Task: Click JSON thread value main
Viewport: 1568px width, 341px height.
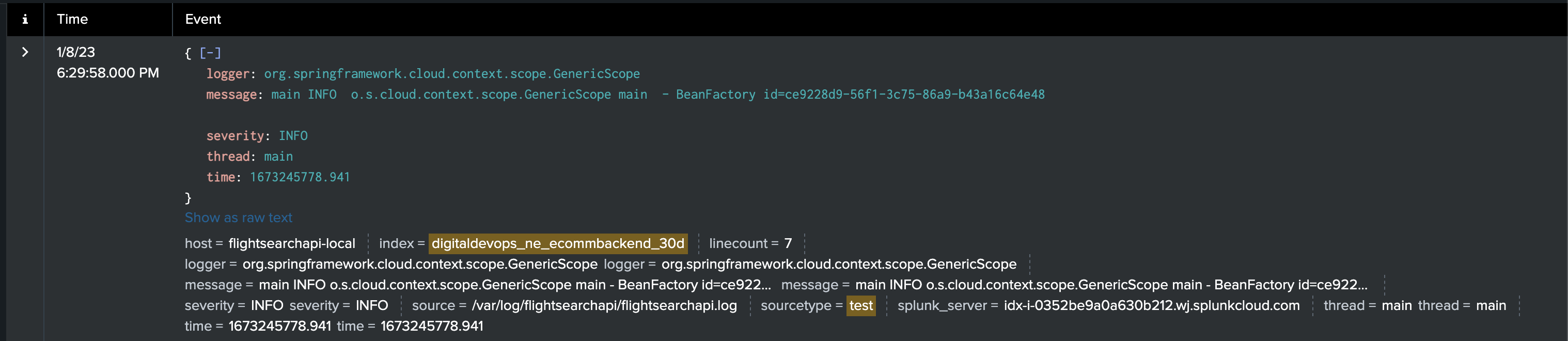Action: tap(278, 157)
